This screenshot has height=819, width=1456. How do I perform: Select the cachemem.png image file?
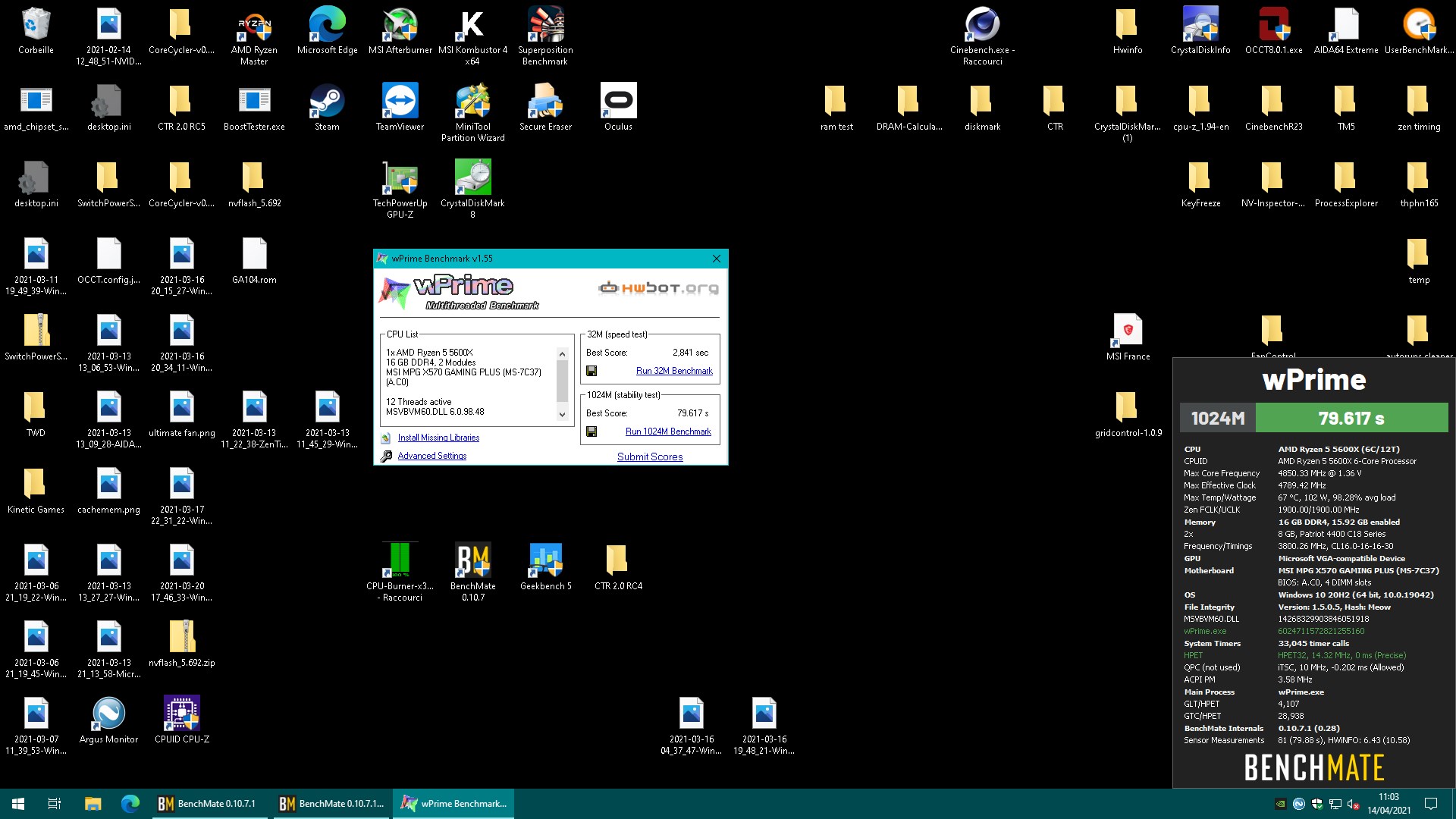[108, 490]
